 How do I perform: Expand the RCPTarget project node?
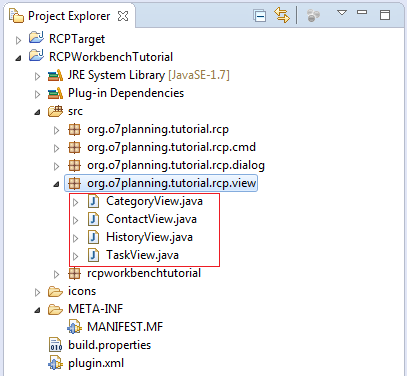[18, 40]
